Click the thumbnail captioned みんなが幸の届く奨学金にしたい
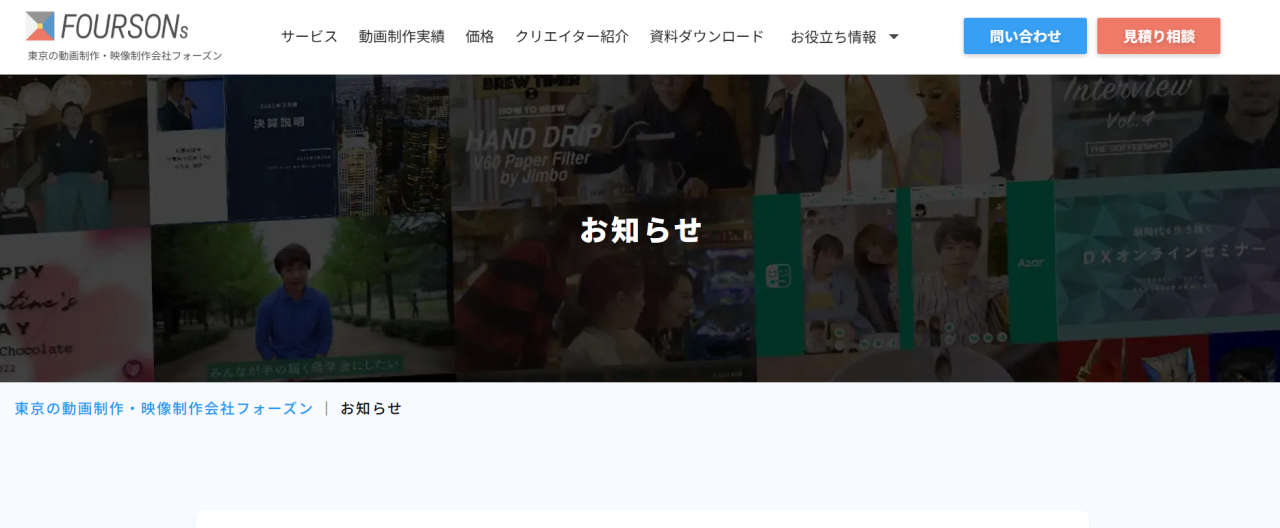This screenshot has width=1280, height=528. tap(300, 310)
